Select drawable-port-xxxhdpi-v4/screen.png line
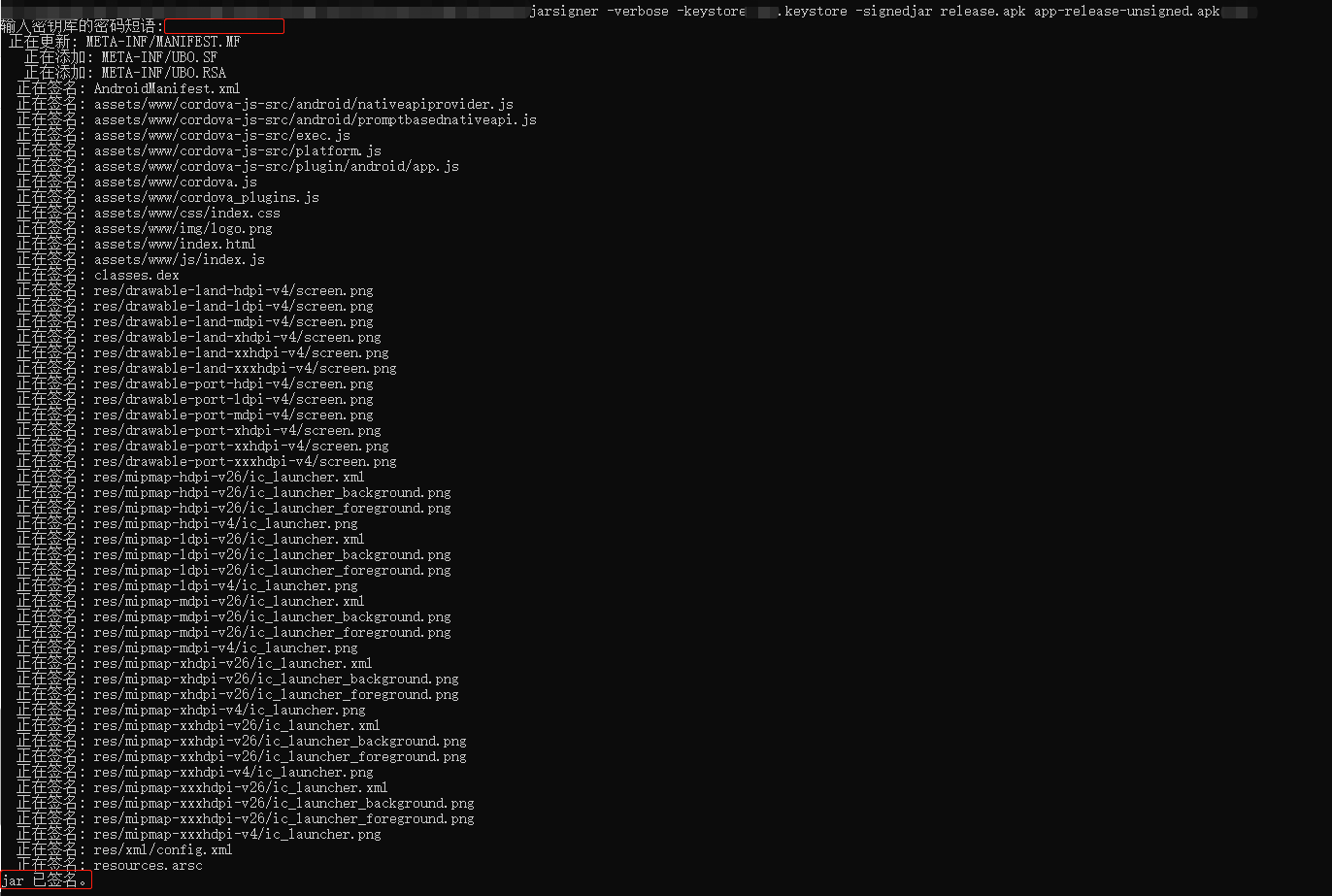The height and width of the screenshot is (896, 1332). point(206,461)
